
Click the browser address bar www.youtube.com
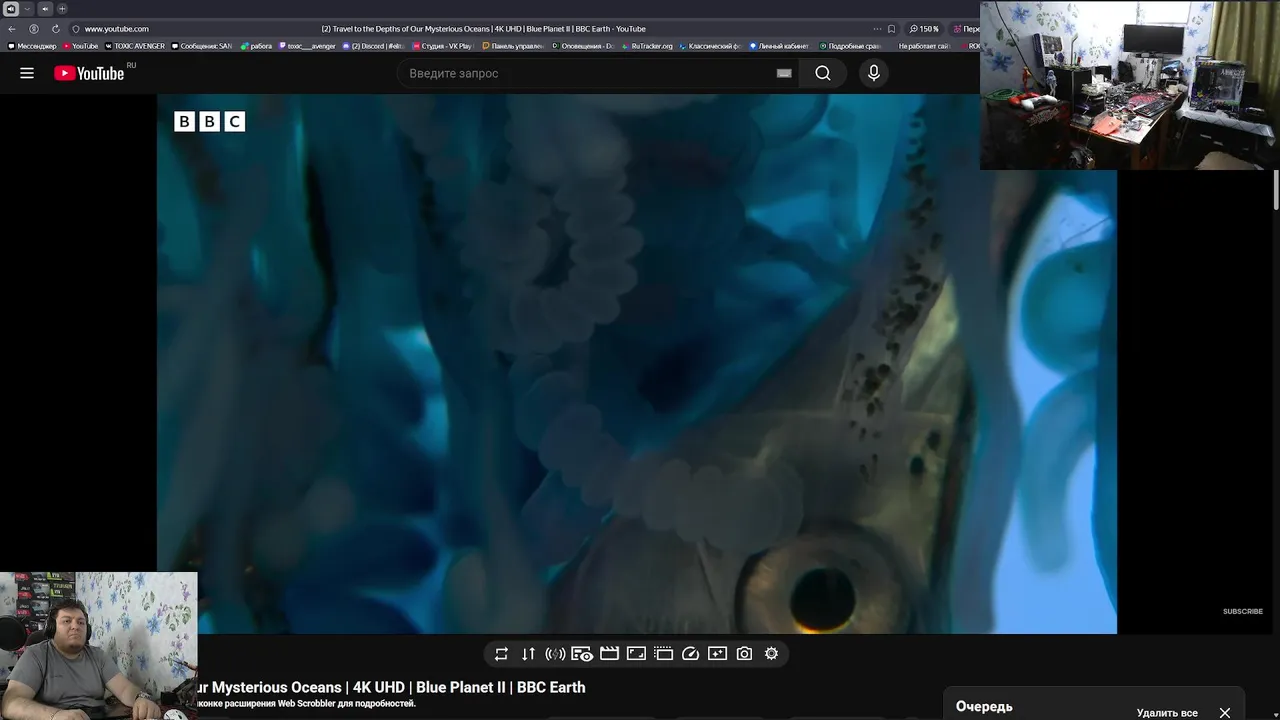(x=117, y=29)
